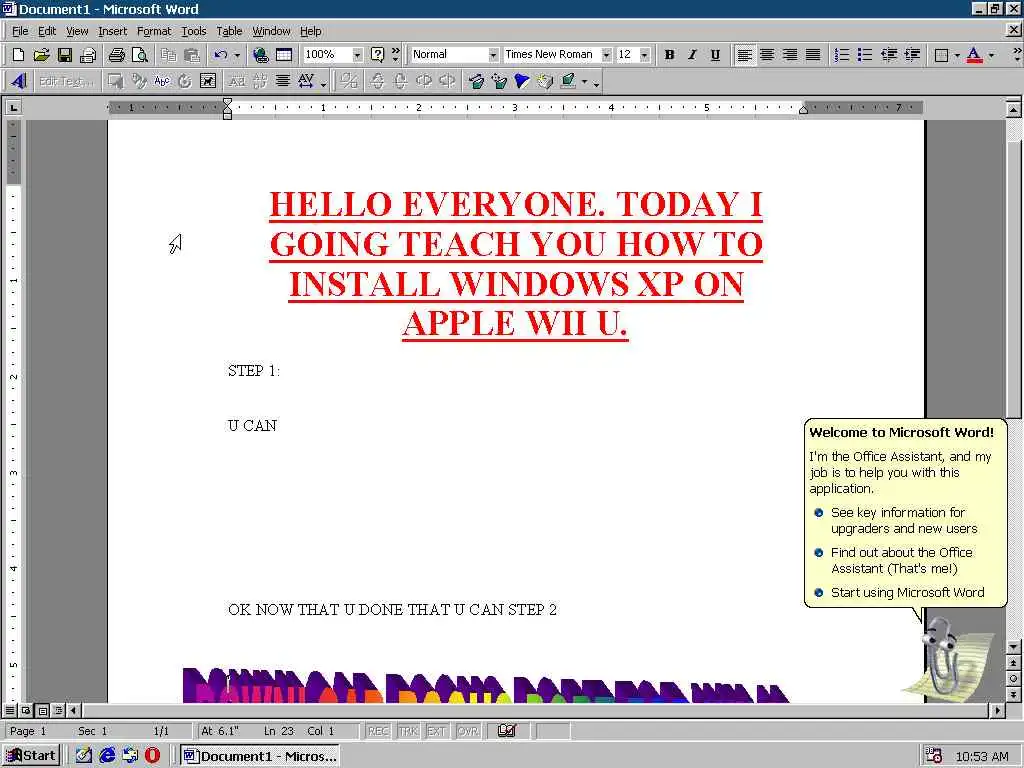1024x768 pixels.
Task: Launch Internet Explorer from quick launch
Action: (107, 756)
